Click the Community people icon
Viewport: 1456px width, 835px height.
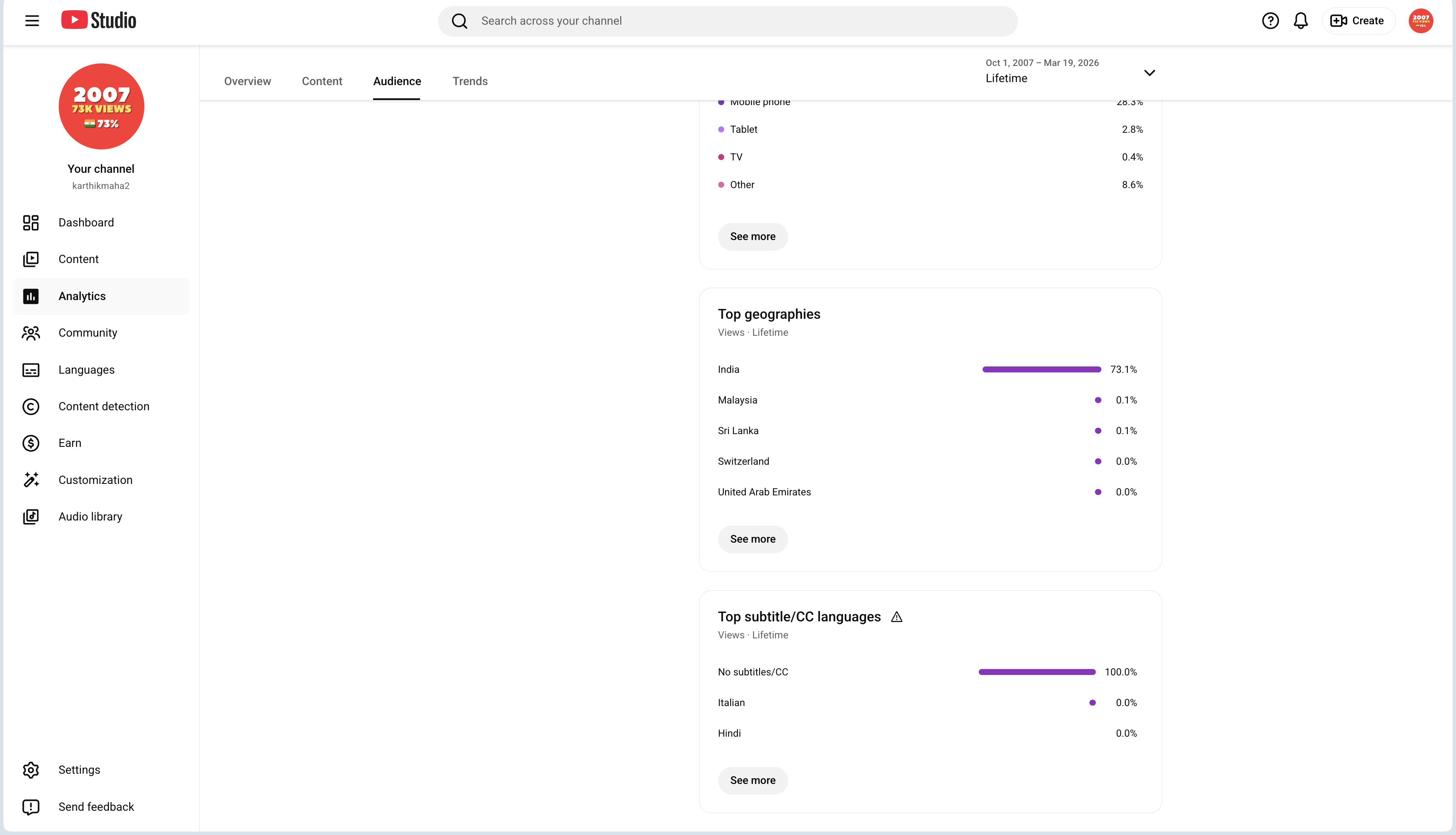31,333
